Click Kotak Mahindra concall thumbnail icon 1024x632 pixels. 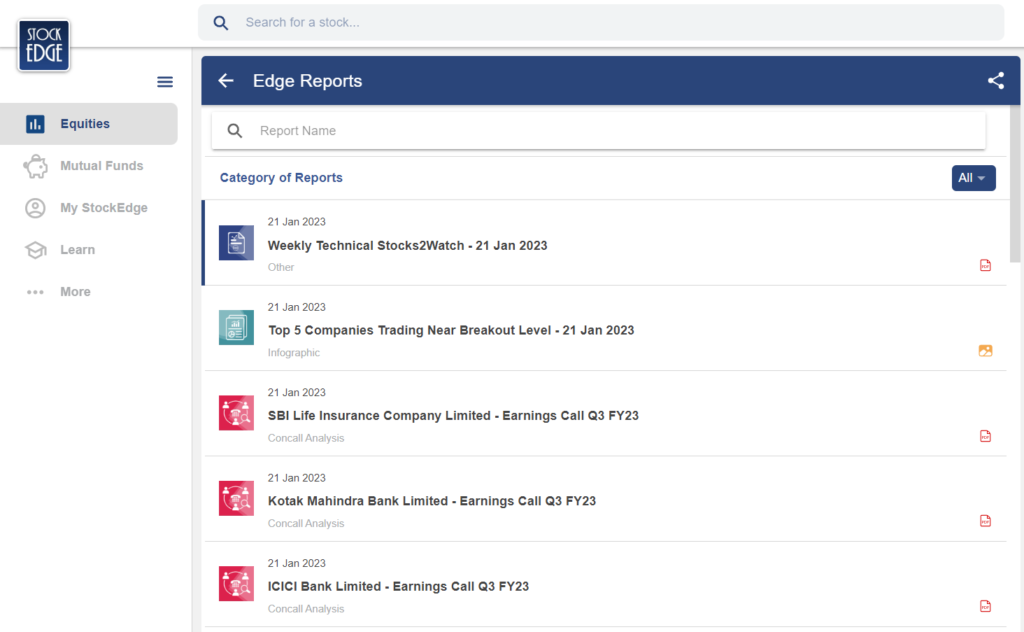click(x=236, y=498)
